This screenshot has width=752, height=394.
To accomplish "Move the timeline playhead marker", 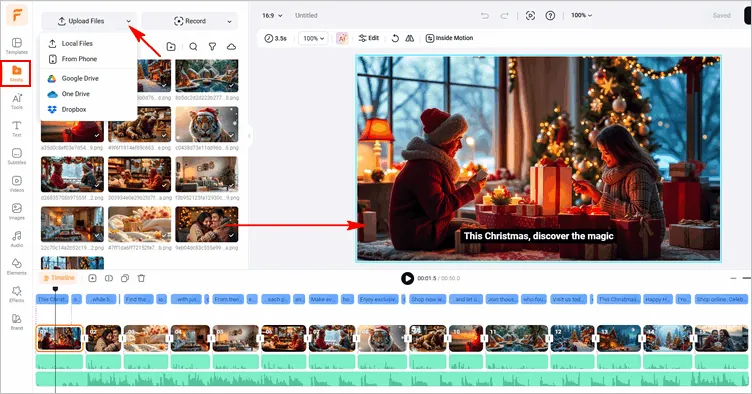I will [x=55, y=289].
